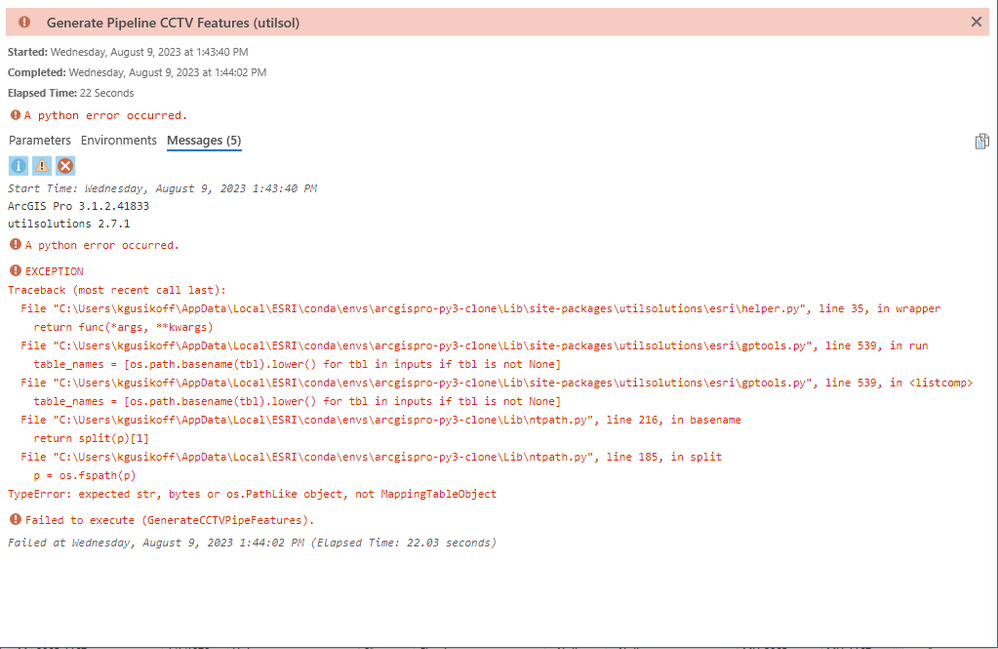Click the Elapsed Time 22 Seconds text
998x649 pixels.
[x=70, y=93]
